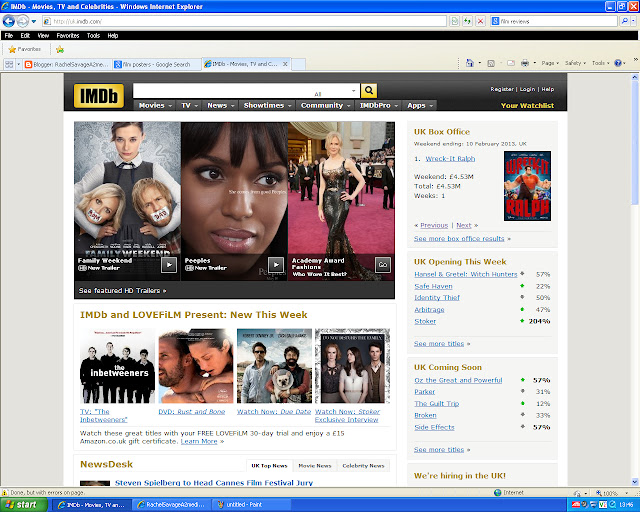The image size is (640, 512).
Task: Click the blue Help question icon
Action: 618,63
